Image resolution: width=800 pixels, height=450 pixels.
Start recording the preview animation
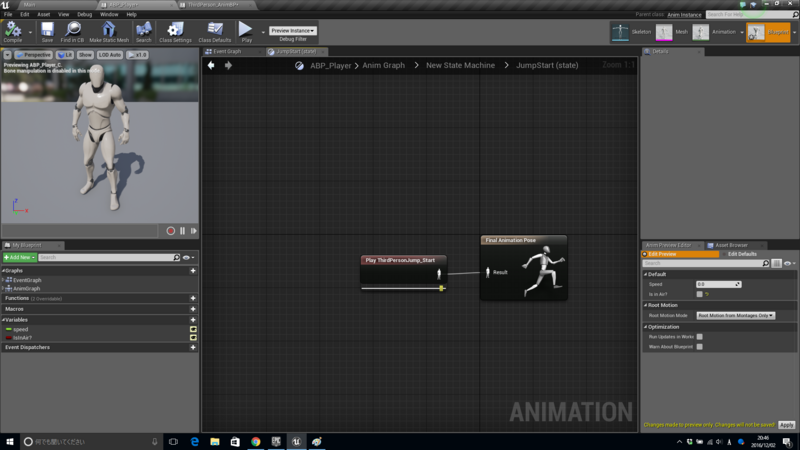click(x=170, y=231)
